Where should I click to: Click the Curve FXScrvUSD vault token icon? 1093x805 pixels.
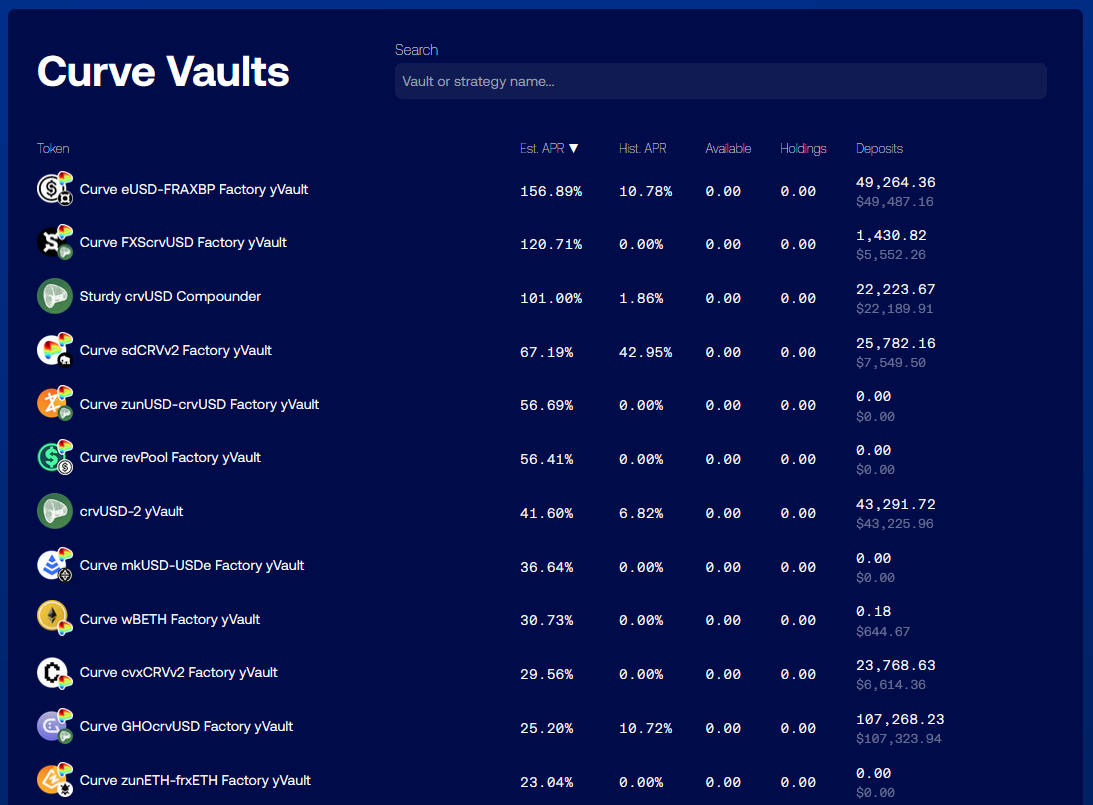click(54, 243)
